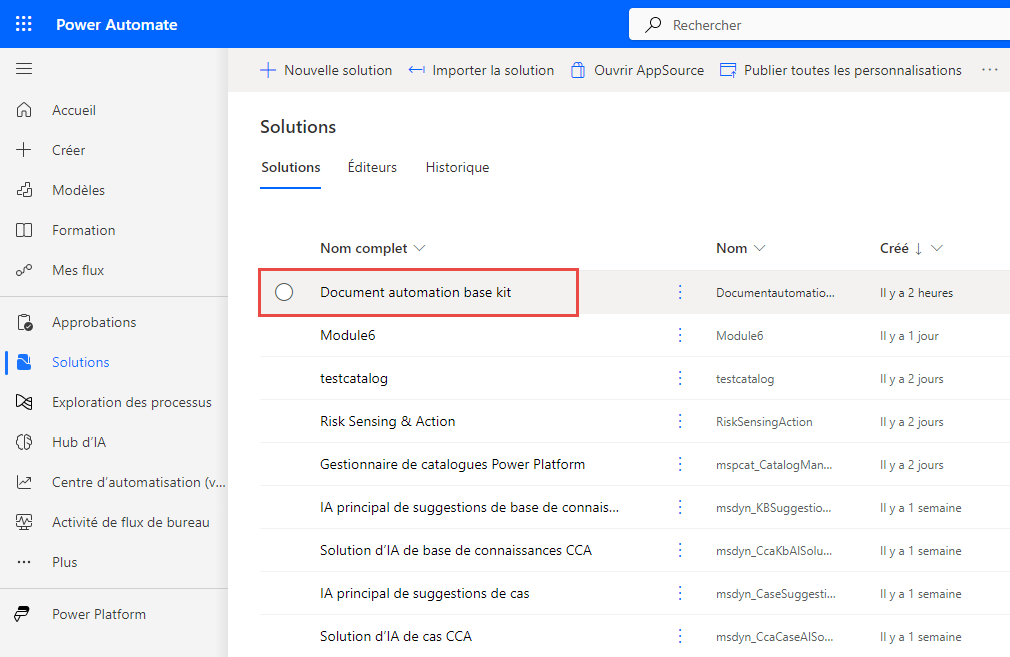Open IA principal de suggestions de cas solution
Screen dimensions: 1010x657
[424, 593]
